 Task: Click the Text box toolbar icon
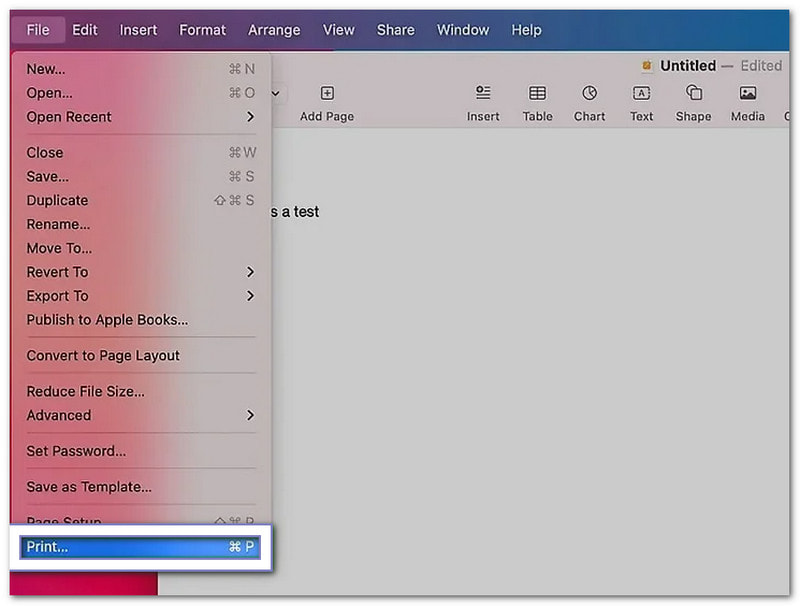coord(641,93)
